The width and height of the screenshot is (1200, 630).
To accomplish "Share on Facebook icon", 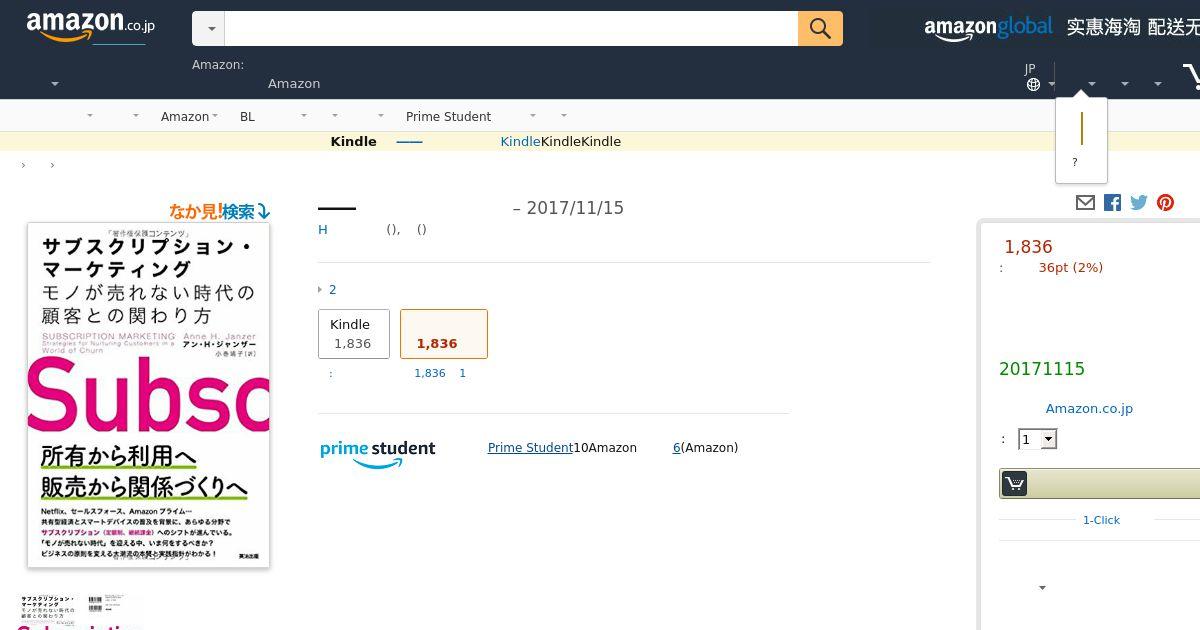I will [x=1112, y=203].
